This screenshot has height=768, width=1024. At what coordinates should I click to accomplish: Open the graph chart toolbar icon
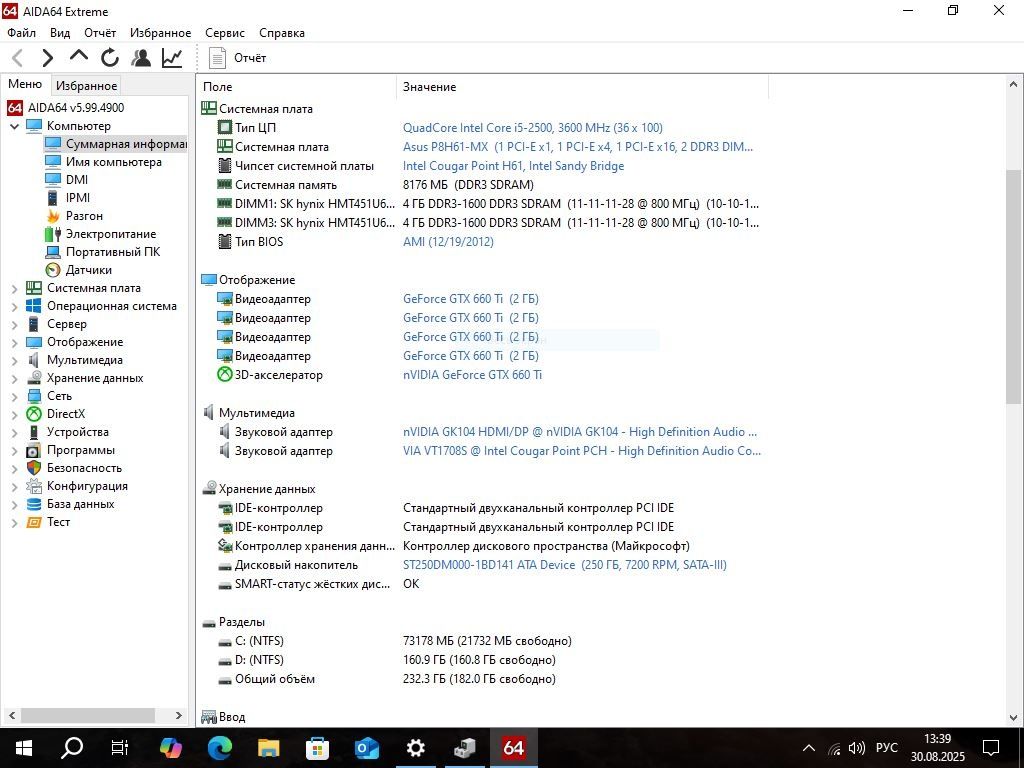[172, 58]
